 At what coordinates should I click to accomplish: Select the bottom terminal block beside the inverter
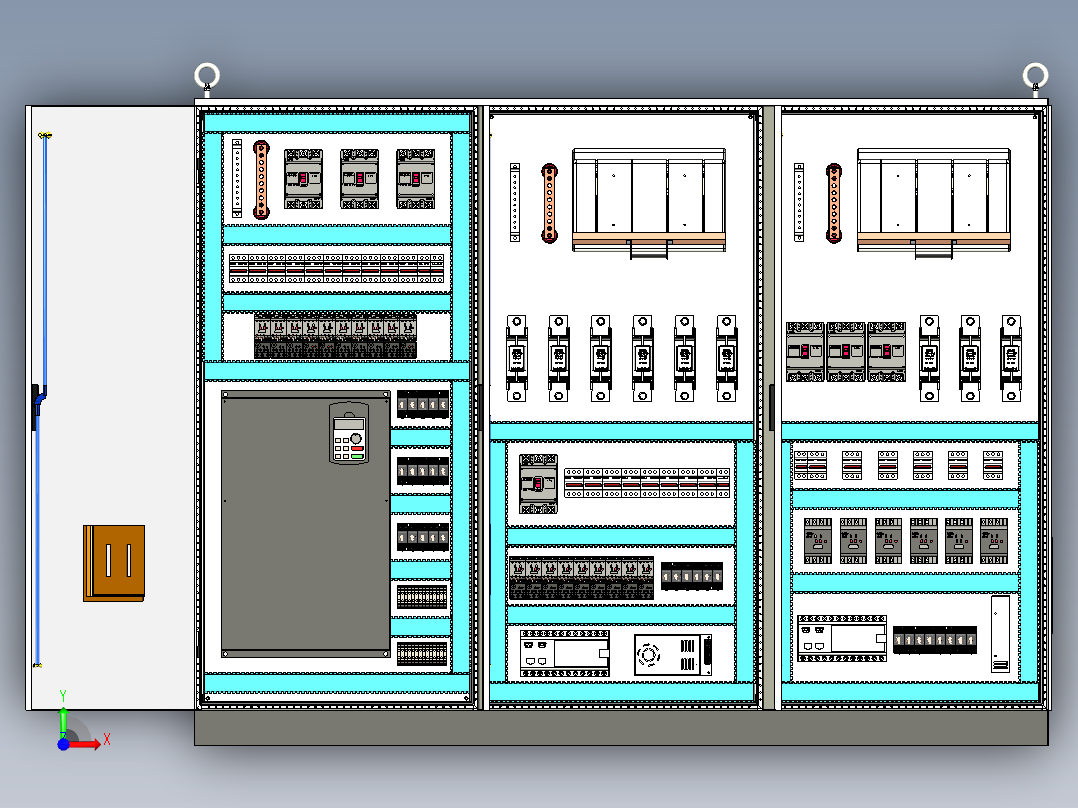click(422, 653)
